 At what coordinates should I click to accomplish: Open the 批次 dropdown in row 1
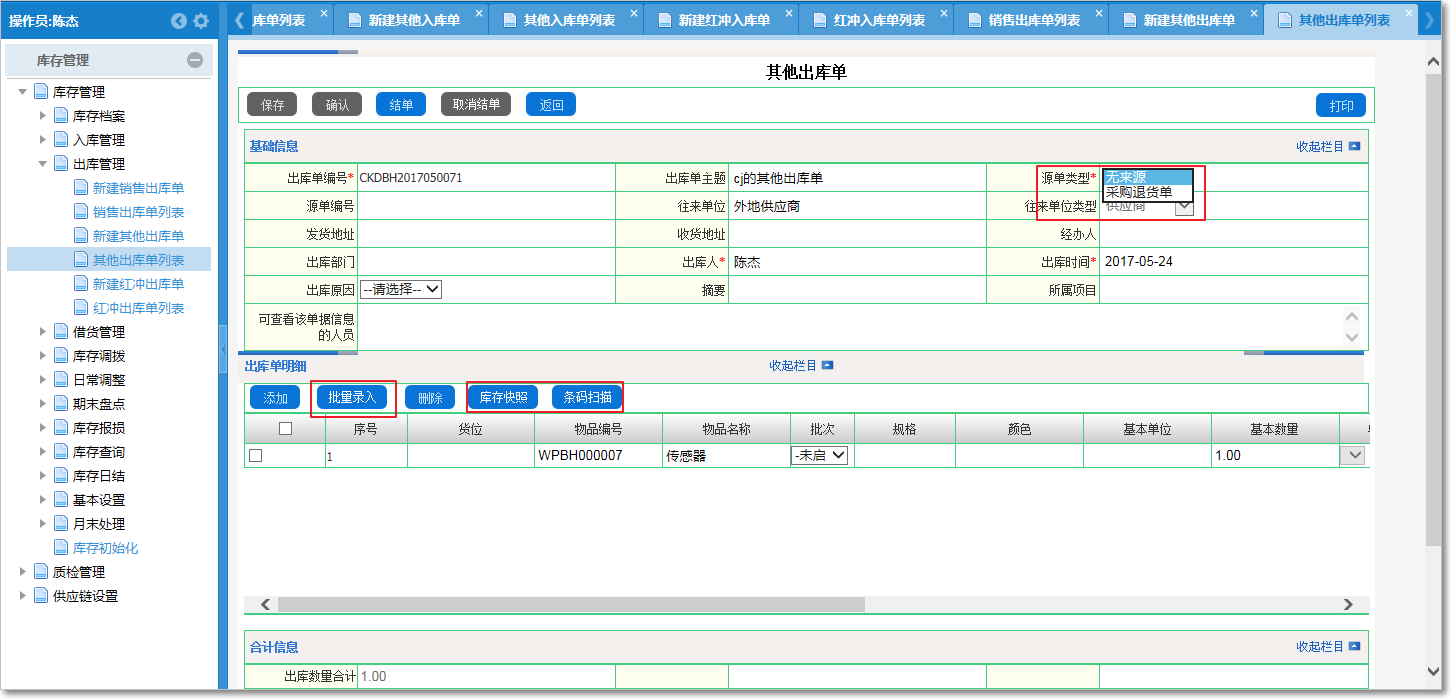point(819,456)
